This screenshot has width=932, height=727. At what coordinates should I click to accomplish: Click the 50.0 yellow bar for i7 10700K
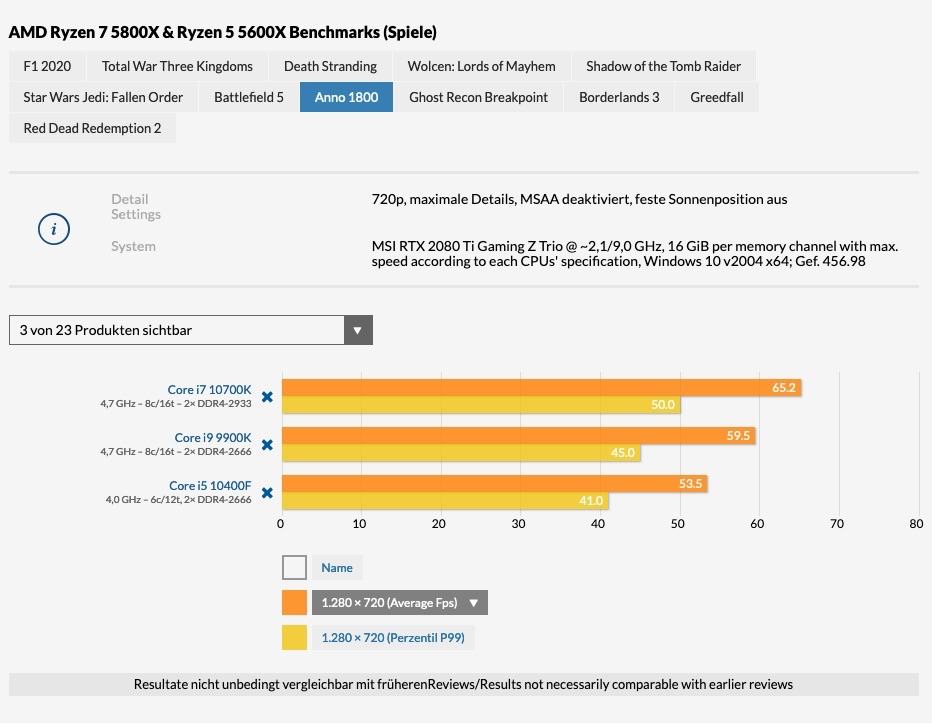pyautogui.click(x=481, y=405)
